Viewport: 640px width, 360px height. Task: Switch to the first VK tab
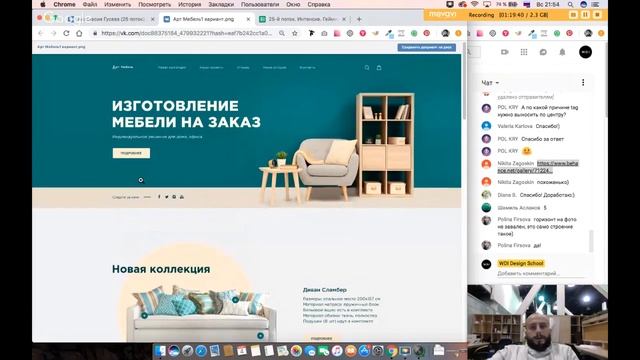click(110, 19)
